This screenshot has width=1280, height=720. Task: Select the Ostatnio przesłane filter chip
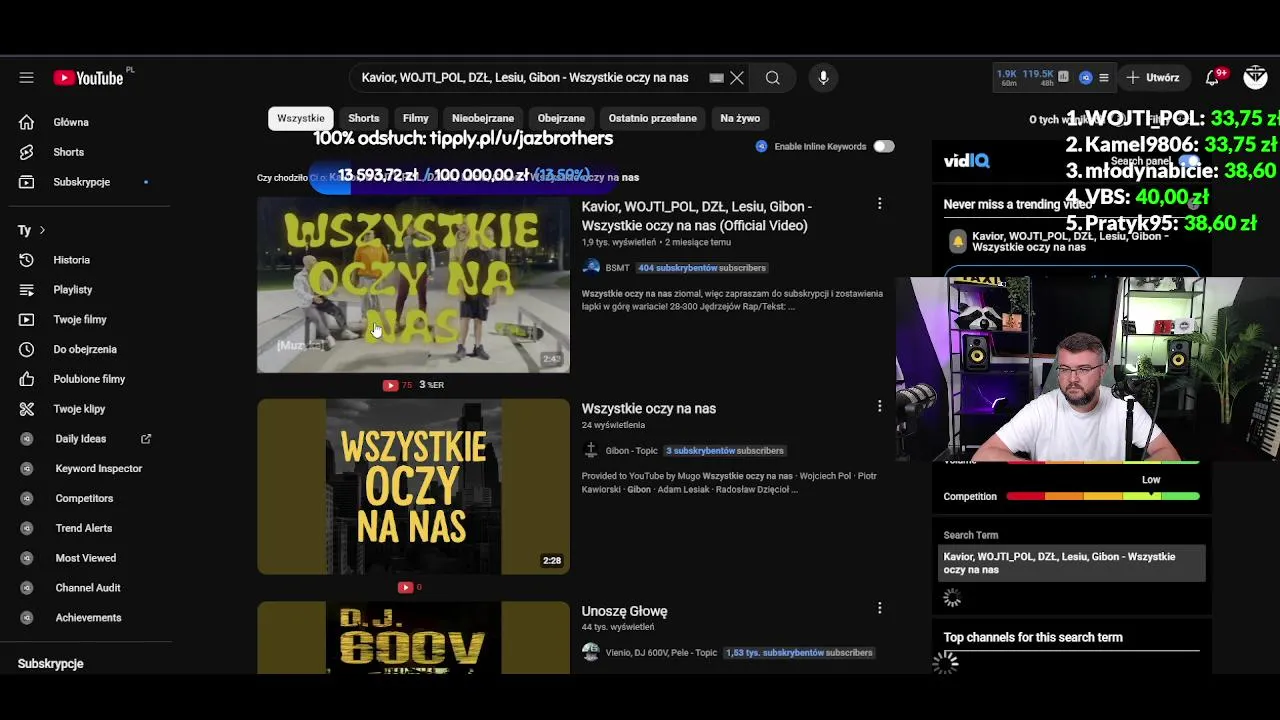pos(653,118)
